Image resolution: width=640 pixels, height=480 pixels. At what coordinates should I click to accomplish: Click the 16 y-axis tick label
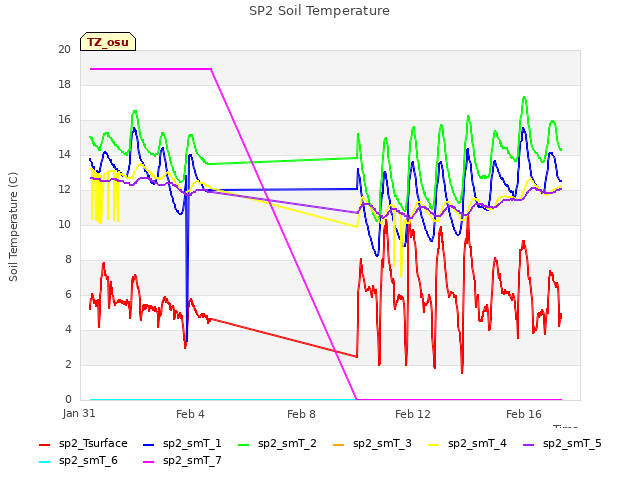click(x=64, y=120)
